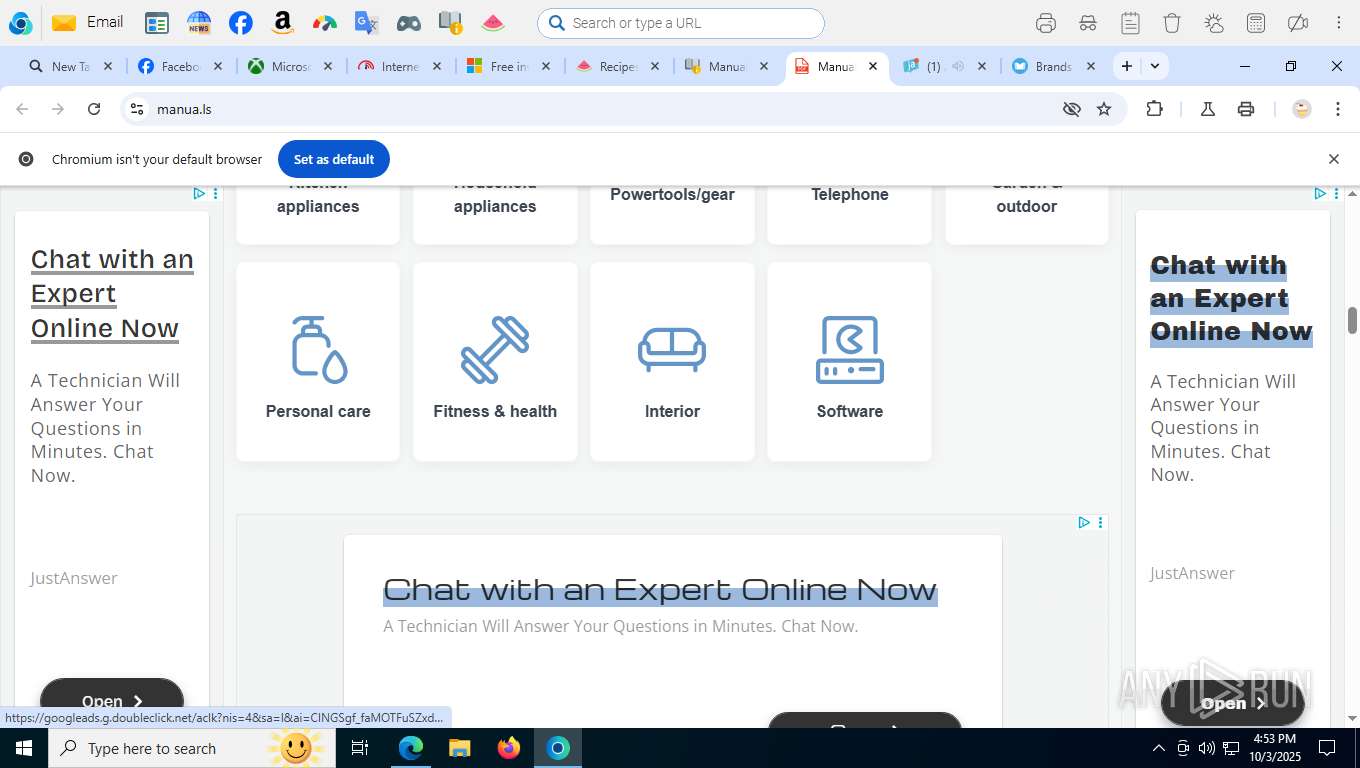Open the Chromium three-dot menu
Viewport: 1360px width, 768px height.
[1338, 109]
